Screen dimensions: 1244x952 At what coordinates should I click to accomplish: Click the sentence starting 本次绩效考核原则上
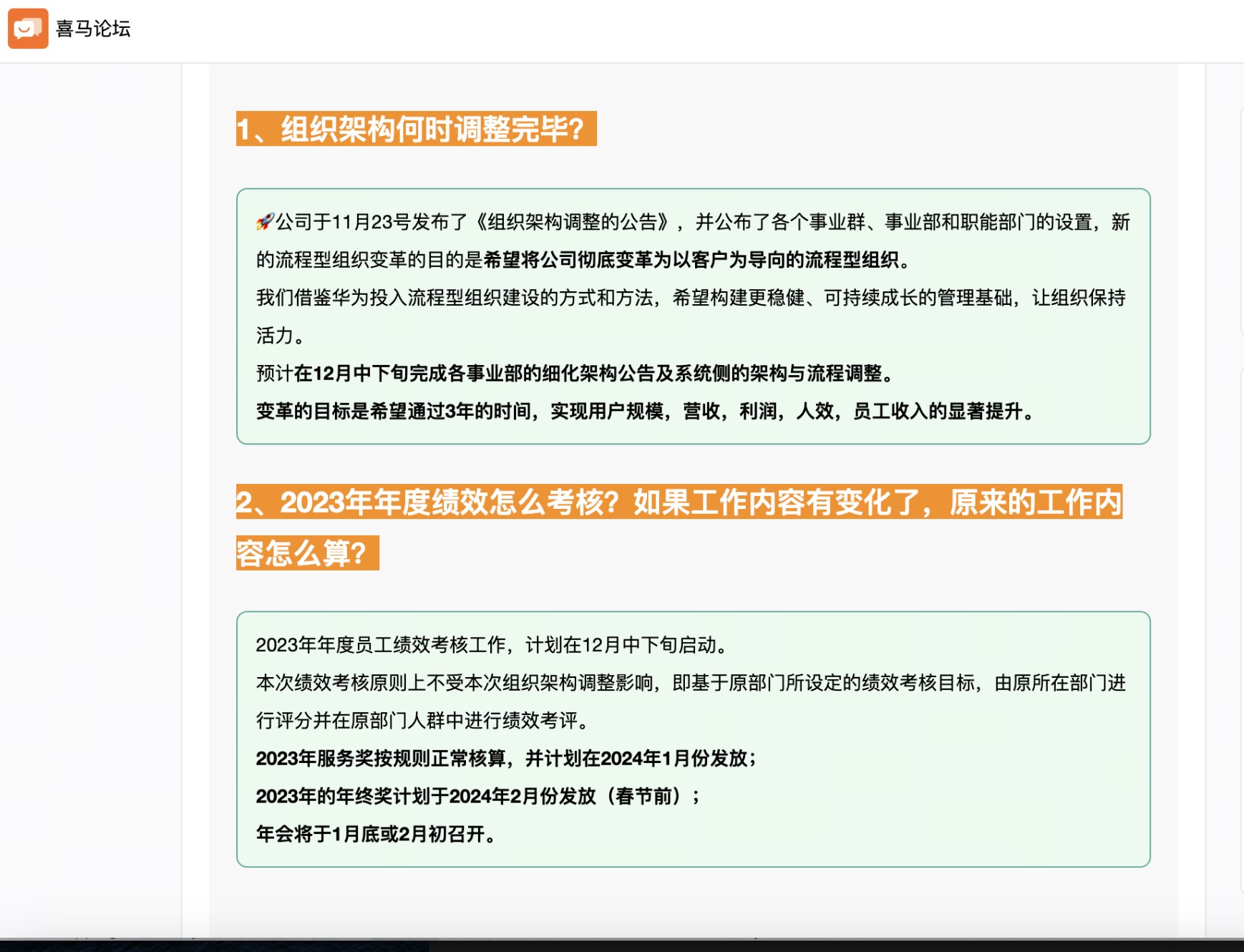pyautogui.click(x=691, y=683)
